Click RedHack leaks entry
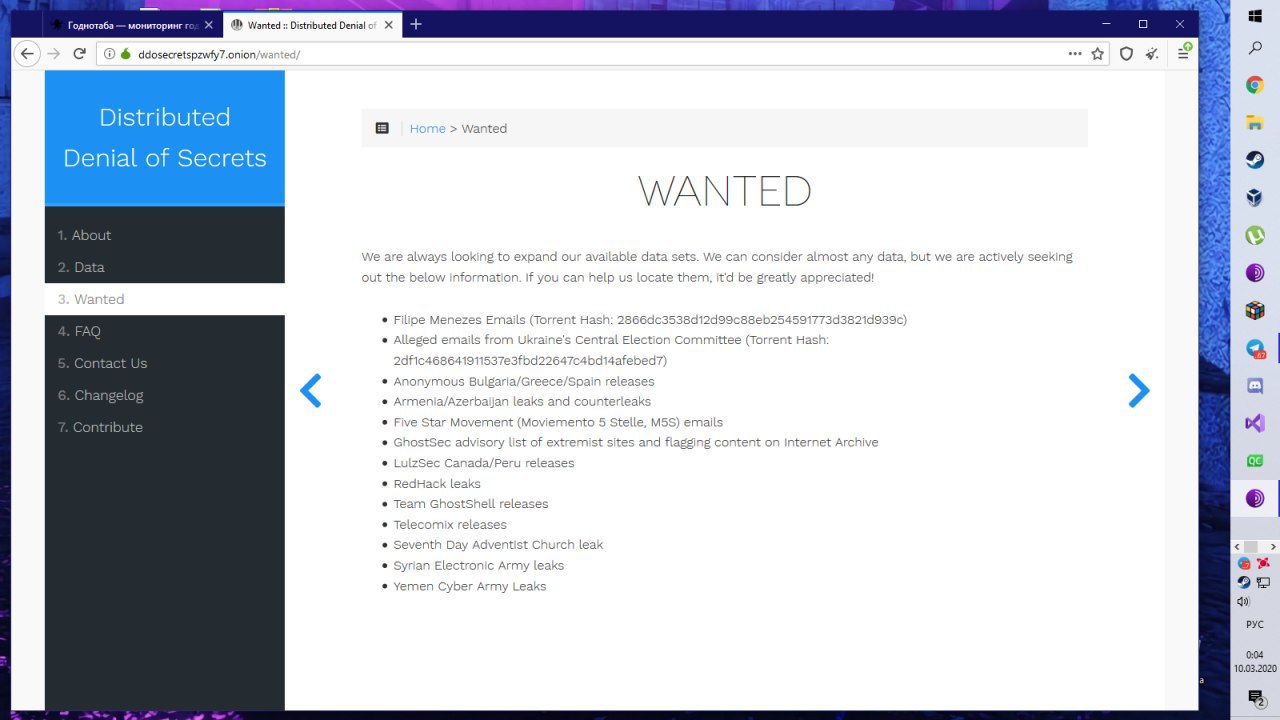Screen dimensions: 1280x720 pyautogui.click(x=437, y=483)
